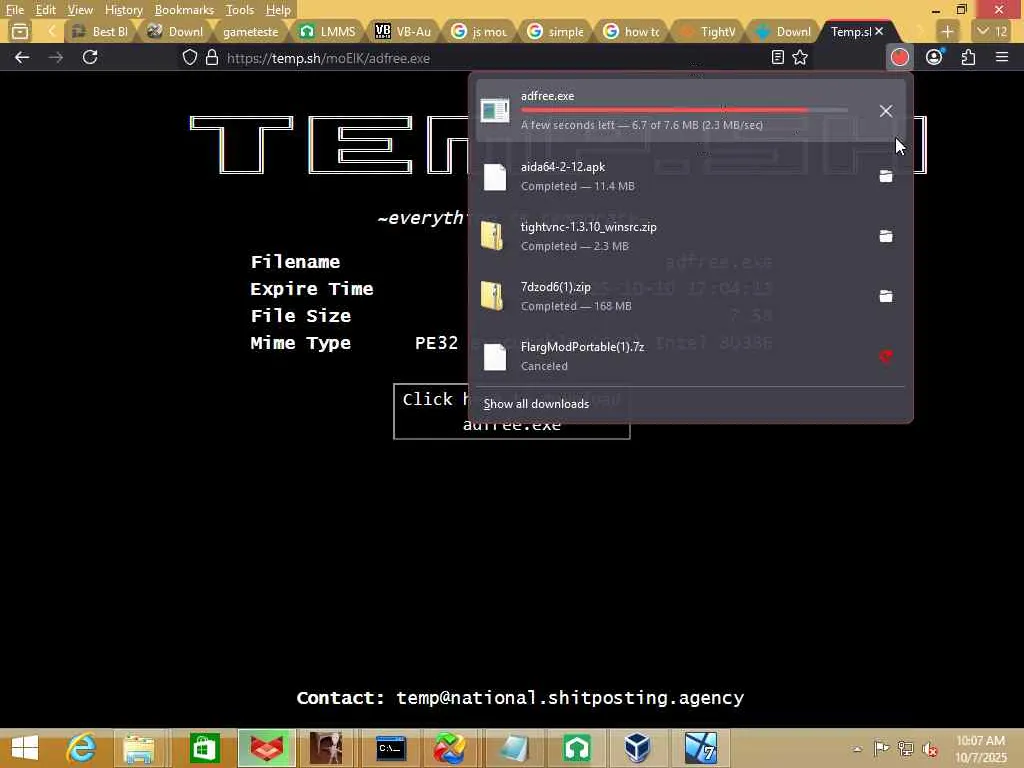1024x768 pixels.
Task: Switch to the LMMS tab
Action: [x=328, y=31]
